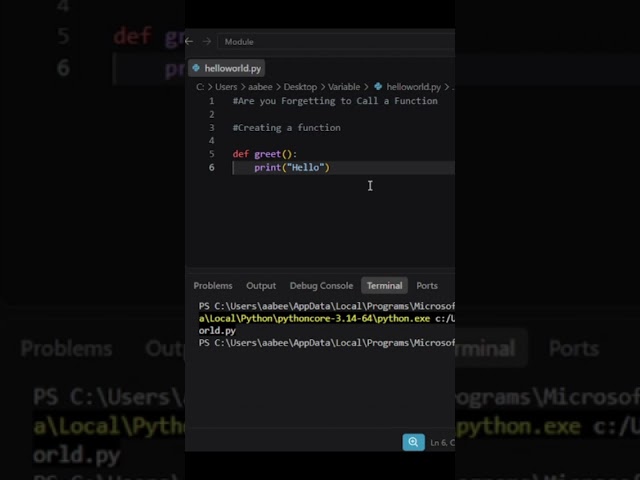Screen dimensions: 640x480
Task: Open the Problems panel tab
Action: (x=213, y=286)
